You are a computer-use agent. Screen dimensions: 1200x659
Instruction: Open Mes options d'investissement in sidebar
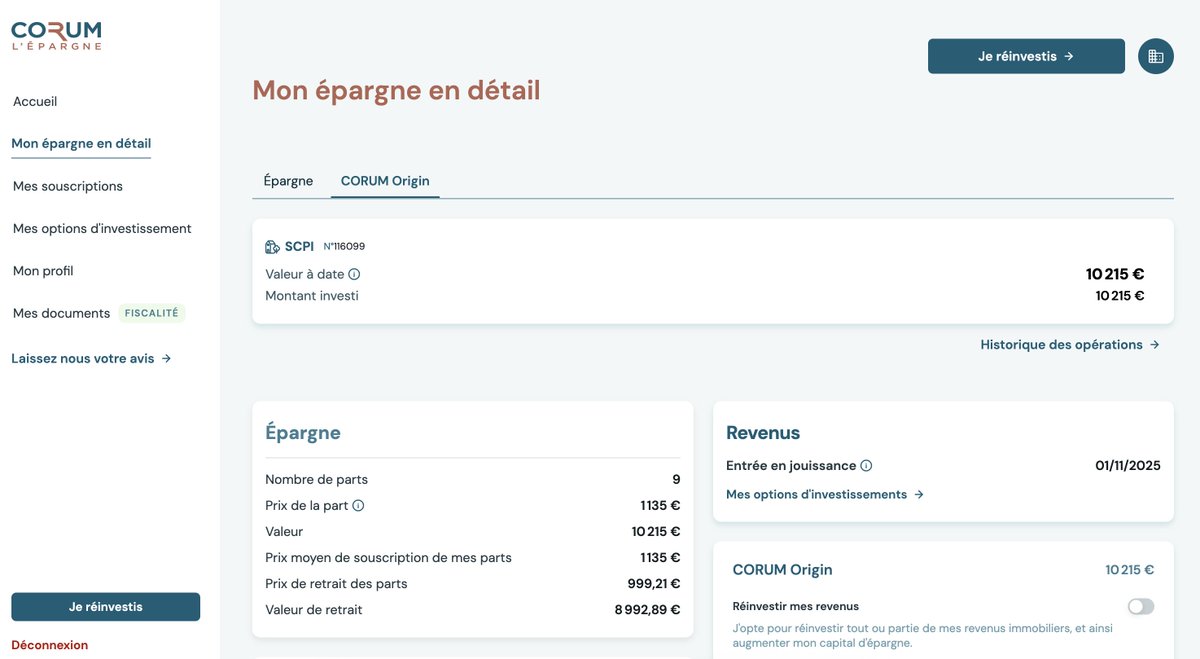point(102,228)
